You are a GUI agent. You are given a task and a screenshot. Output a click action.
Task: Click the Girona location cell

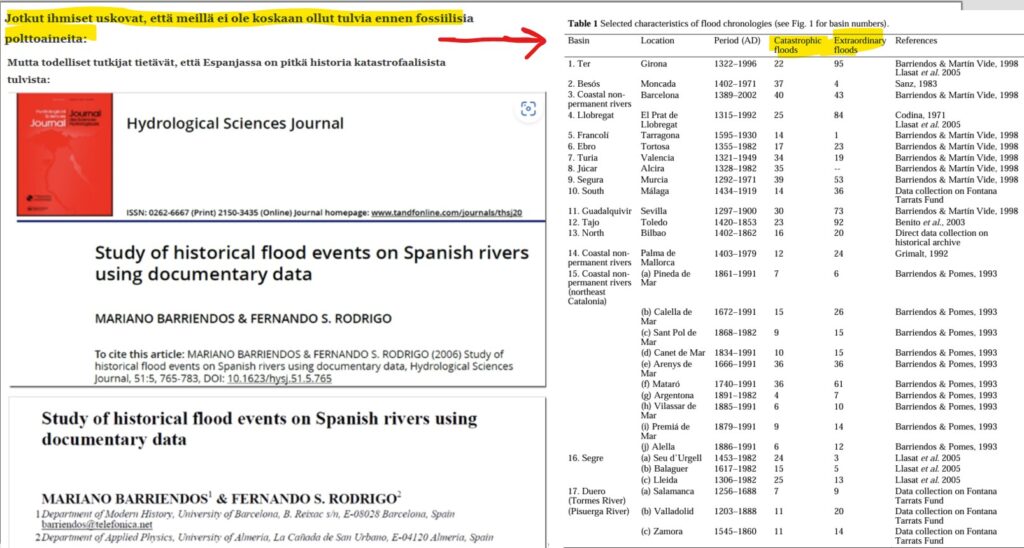[x=654, y=63]
